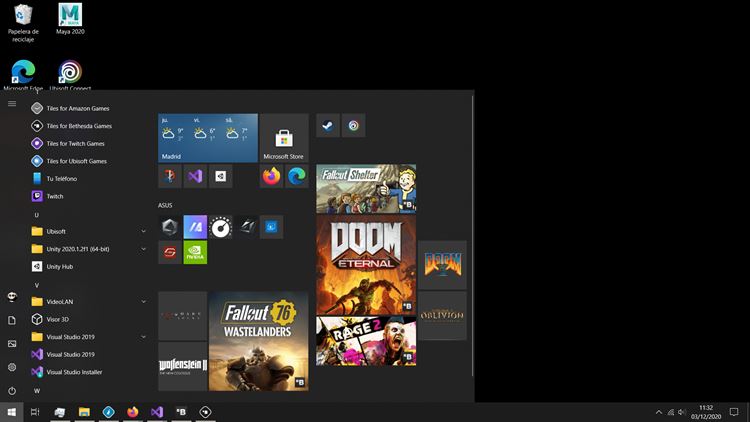Jump to letter V index

pyautogui.click(x=36, y=286)
